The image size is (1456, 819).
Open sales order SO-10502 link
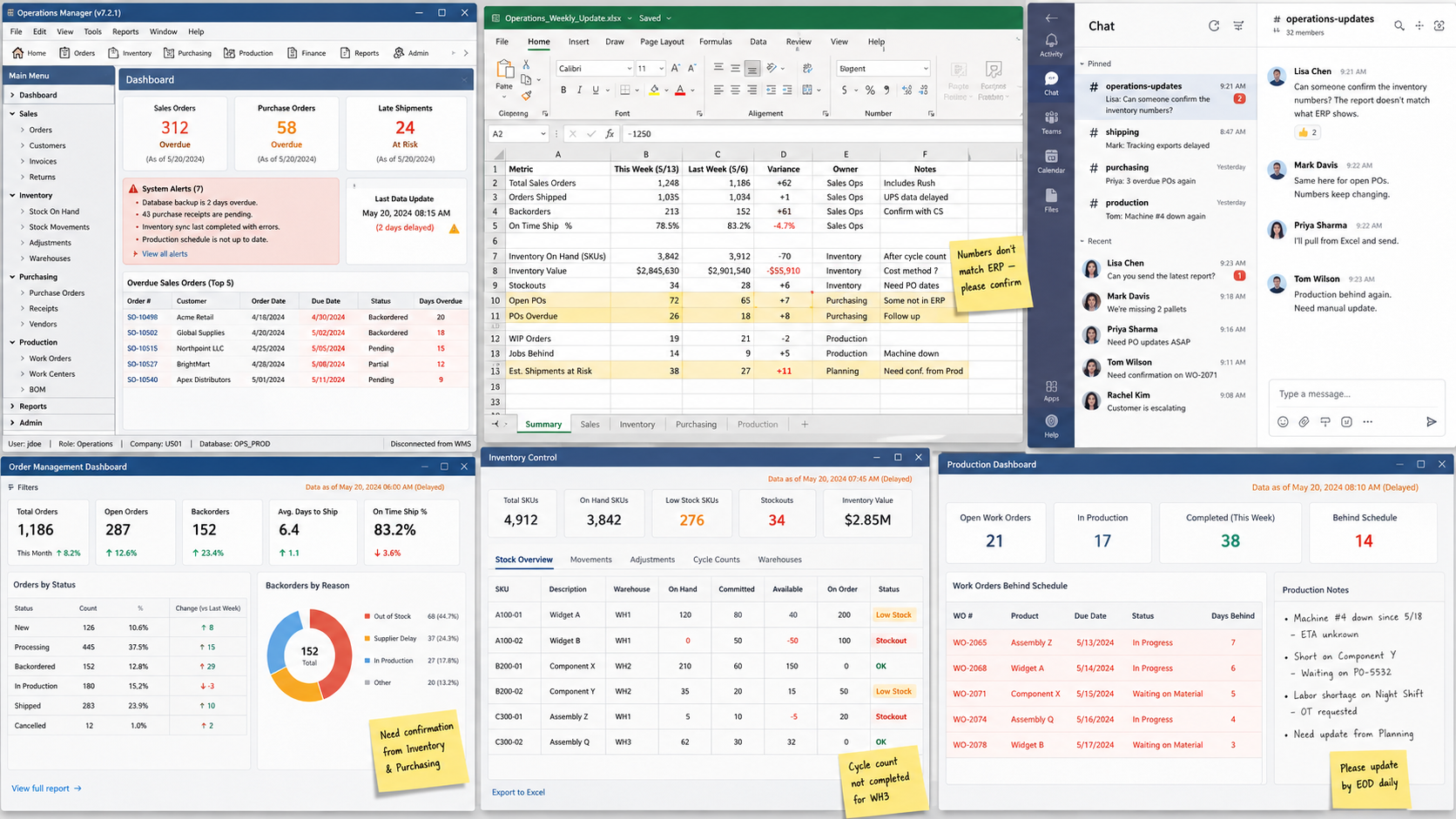tap(142, 332)
